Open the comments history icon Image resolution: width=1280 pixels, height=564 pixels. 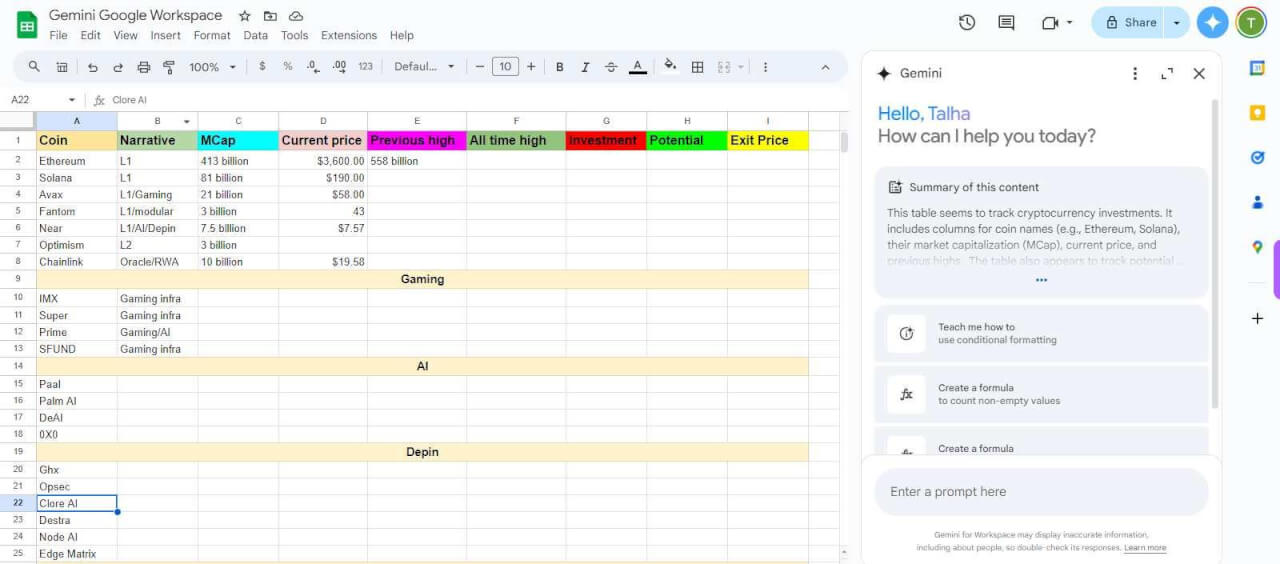[x=1006, y=22]
